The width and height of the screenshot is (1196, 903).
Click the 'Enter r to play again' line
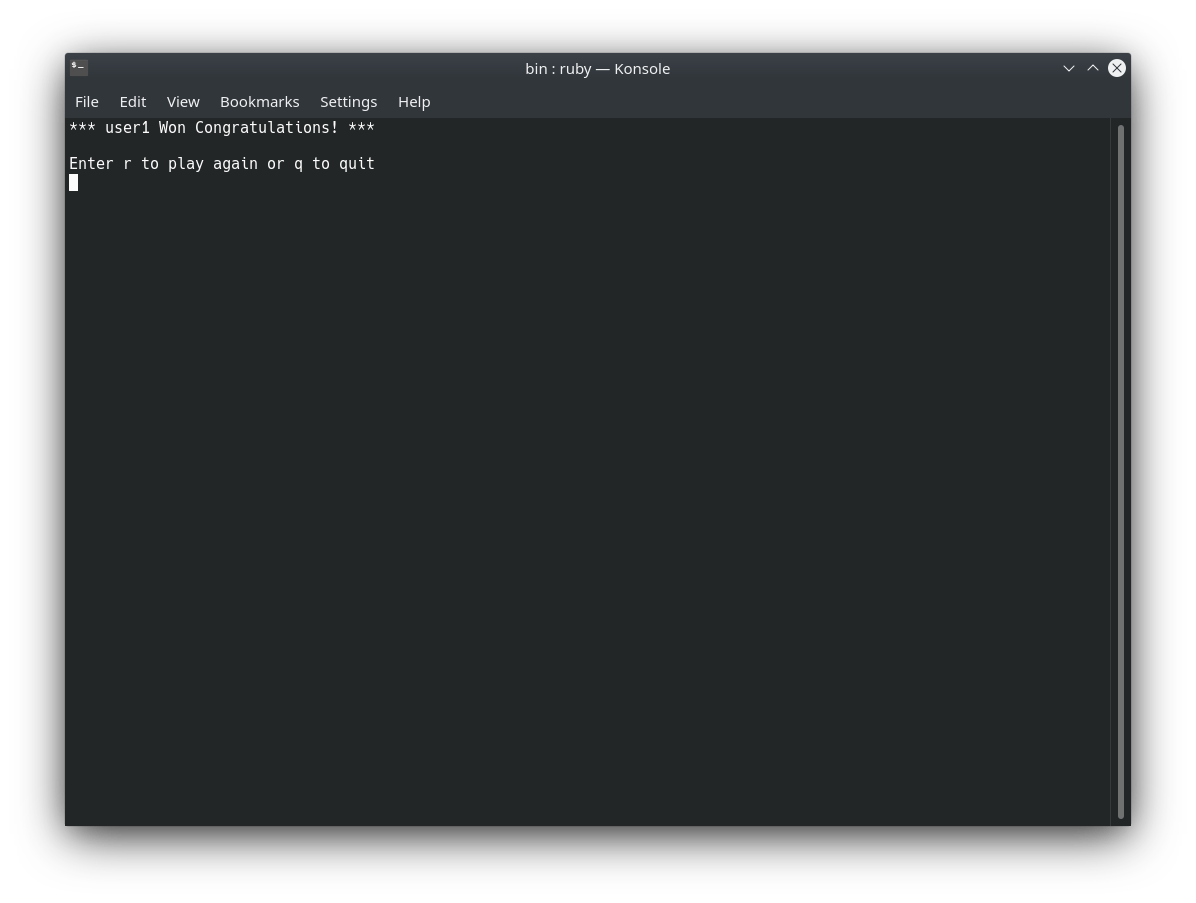222,163
